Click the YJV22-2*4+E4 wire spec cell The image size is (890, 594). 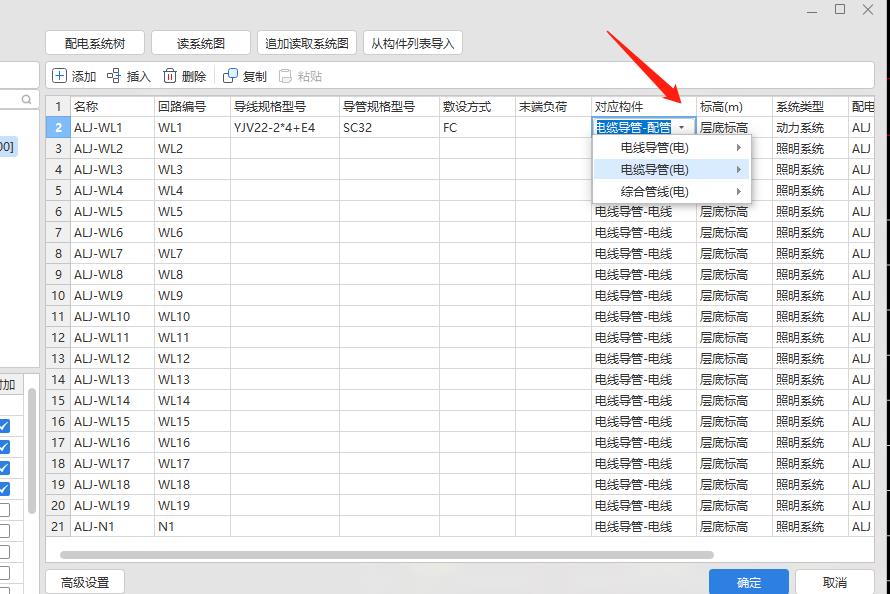(x=285, y=128)
